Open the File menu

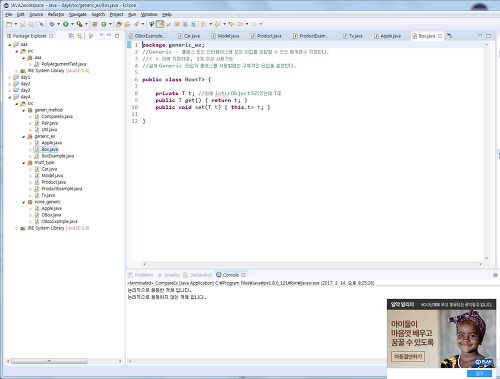pos(9,15)
